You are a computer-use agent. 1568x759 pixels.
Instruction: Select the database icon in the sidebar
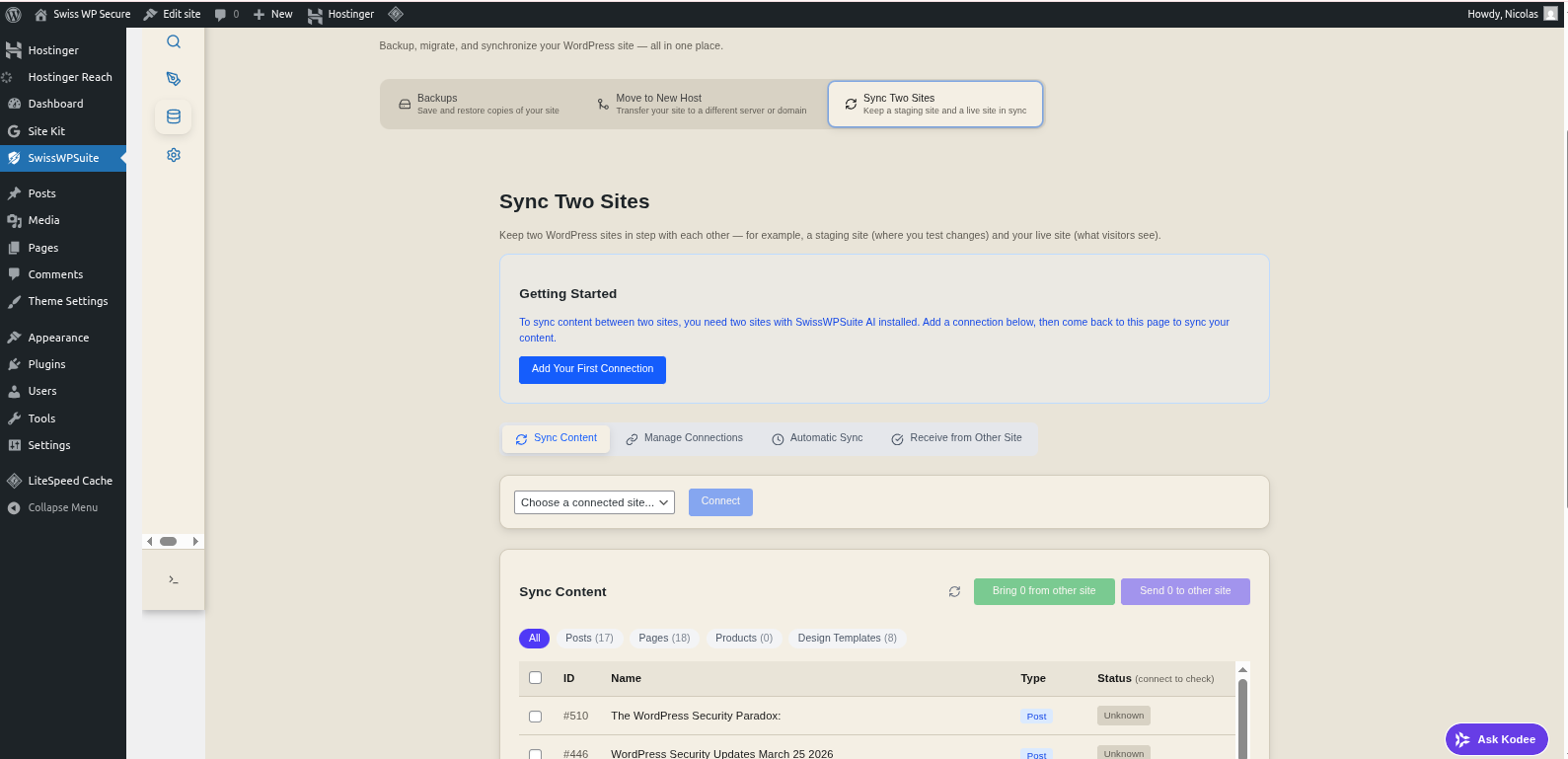point(174,116)
